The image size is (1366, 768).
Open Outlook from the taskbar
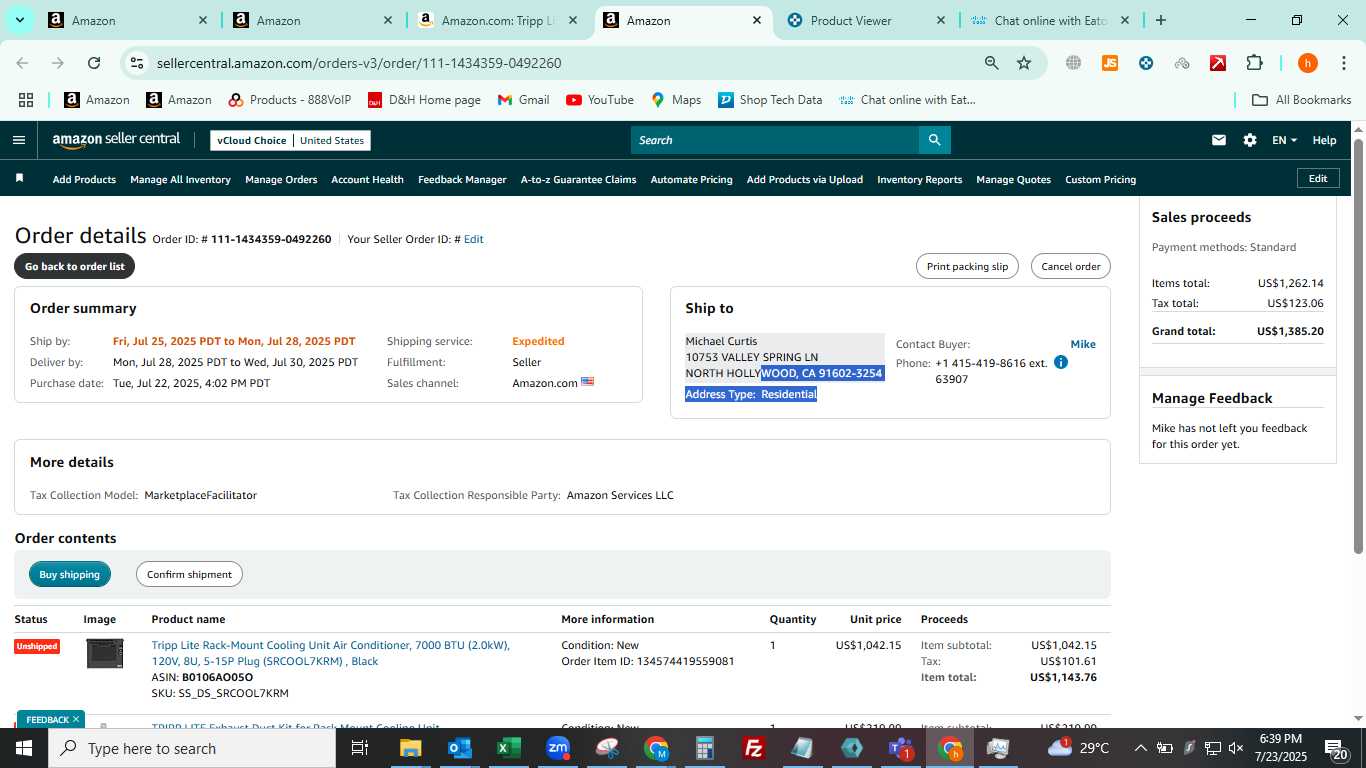point(460,748)
